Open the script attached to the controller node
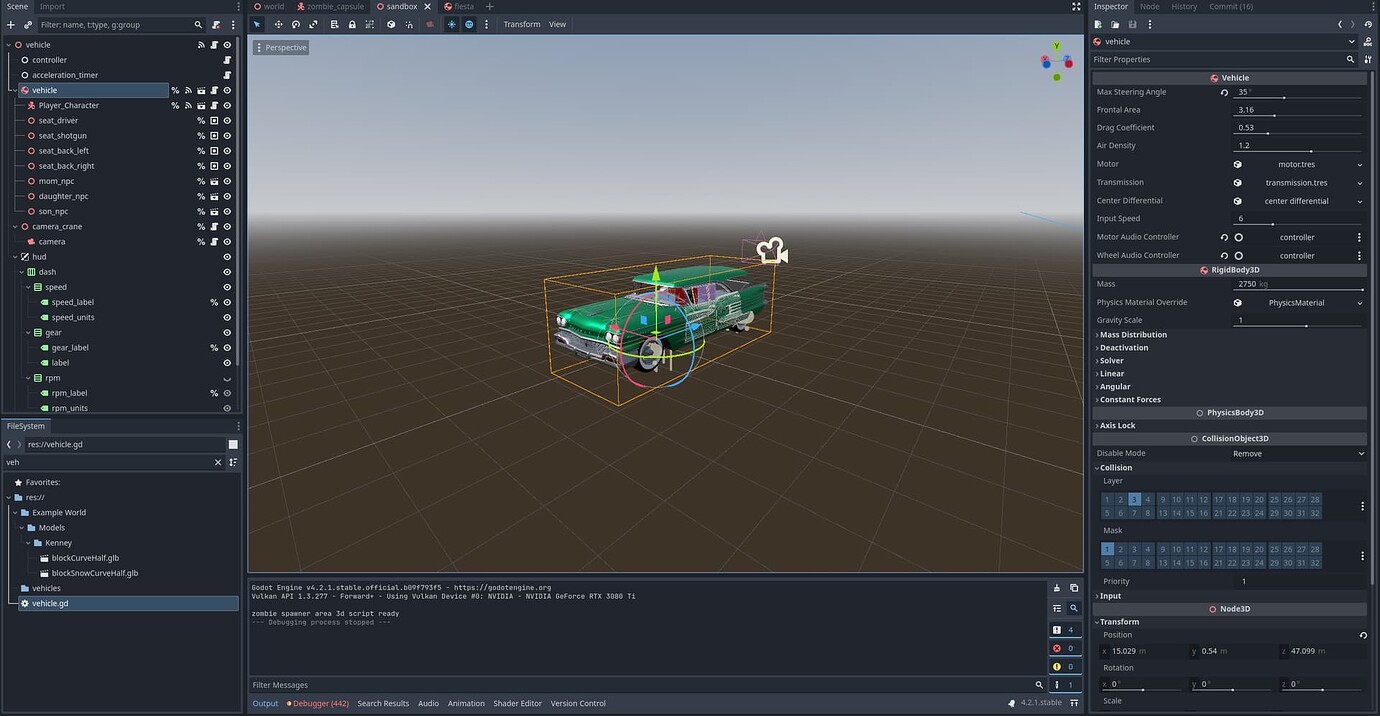The image size is (1380, 716). click(x=227, y=60)
